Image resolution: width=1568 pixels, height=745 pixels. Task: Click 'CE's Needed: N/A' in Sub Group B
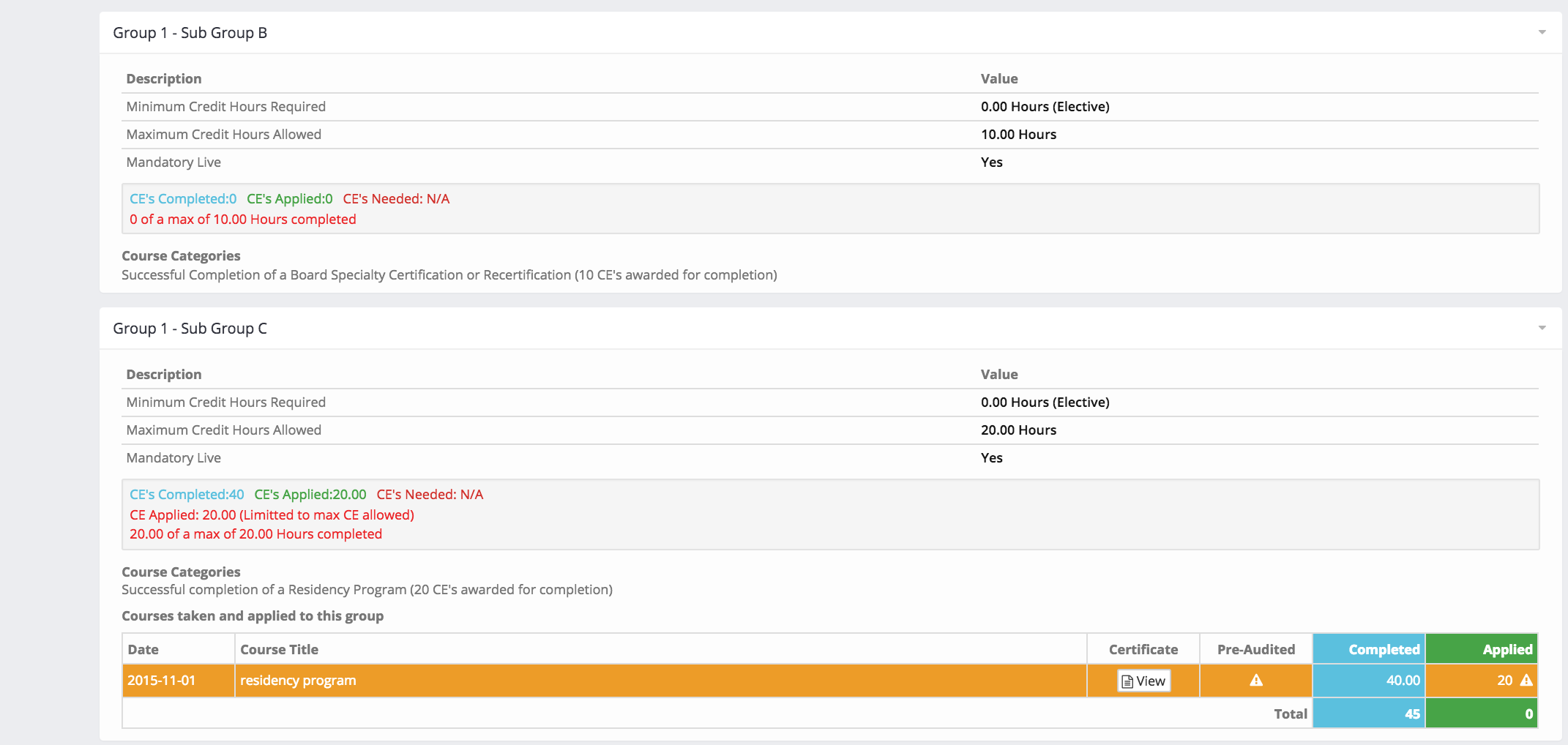[396, 199]
